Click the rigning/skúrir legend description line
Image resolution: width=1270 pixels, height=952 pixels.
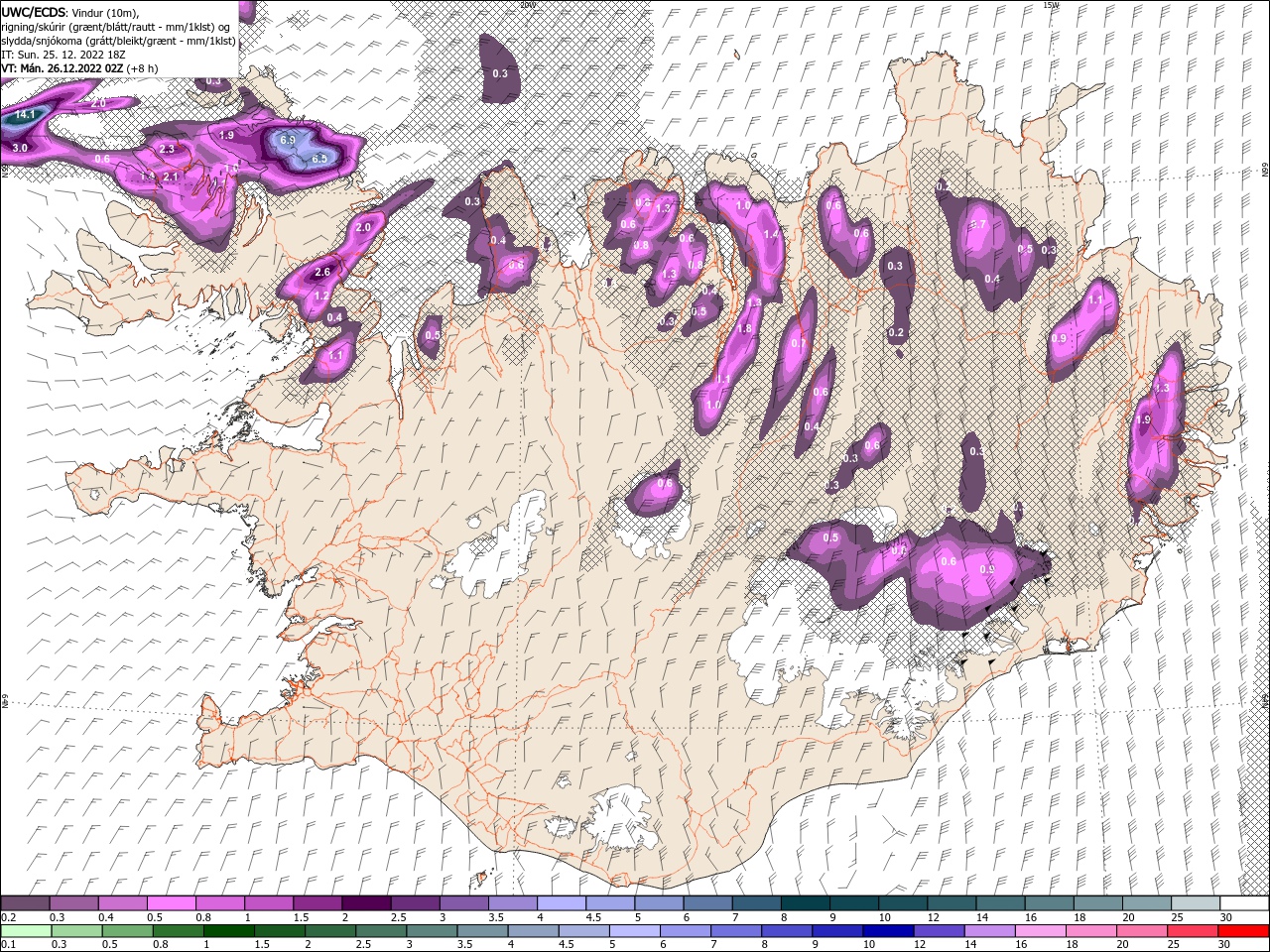pyautogui.click(x=115, y=27)
